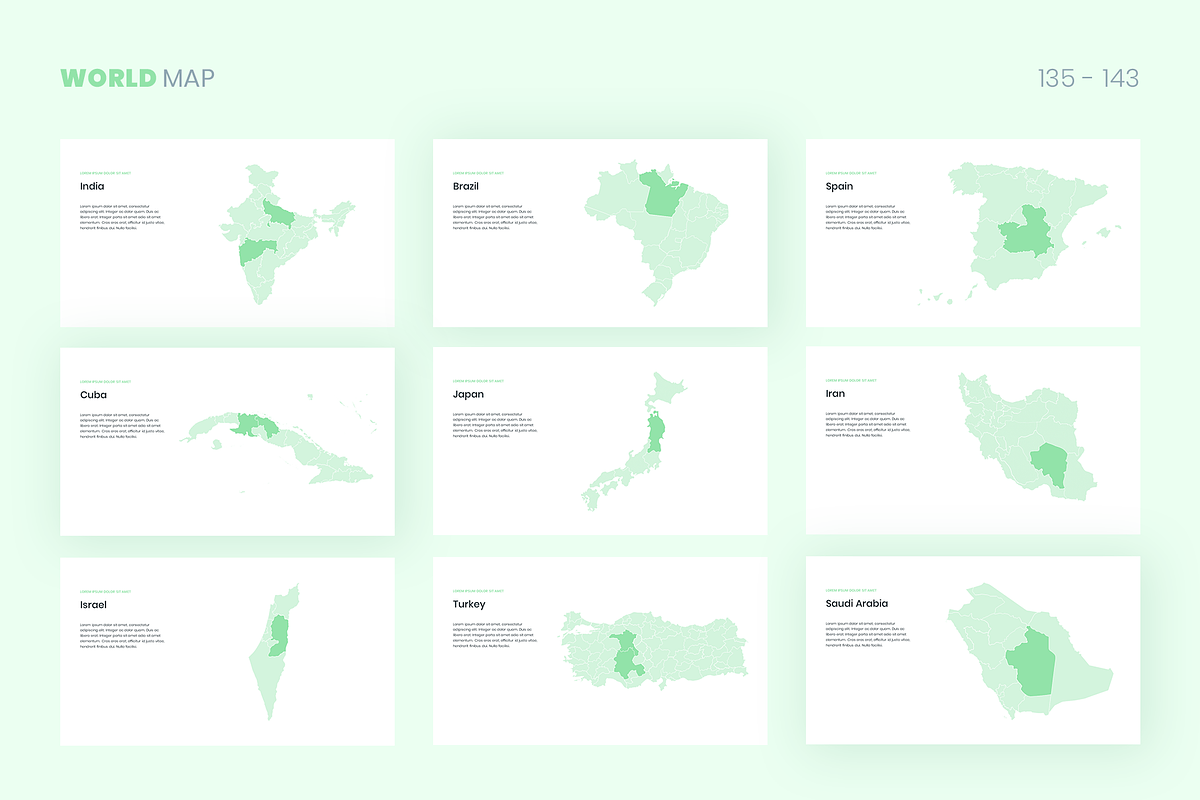Select the Iran map slide
The height and width of the screenshot is (800, 1200).
coord(973,440)
